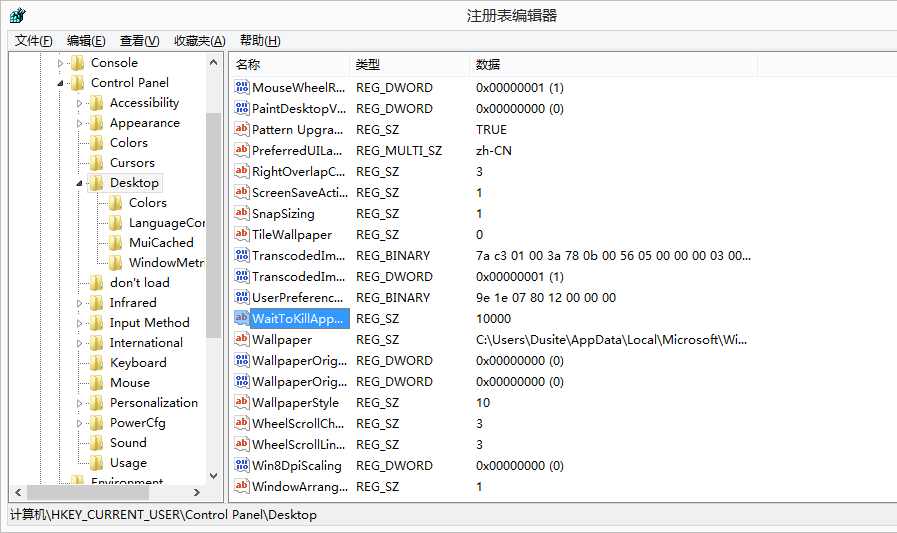
Task: Click the PreferredUILa... string value icon
Action: pyautogui.click(x=241, y=150)
